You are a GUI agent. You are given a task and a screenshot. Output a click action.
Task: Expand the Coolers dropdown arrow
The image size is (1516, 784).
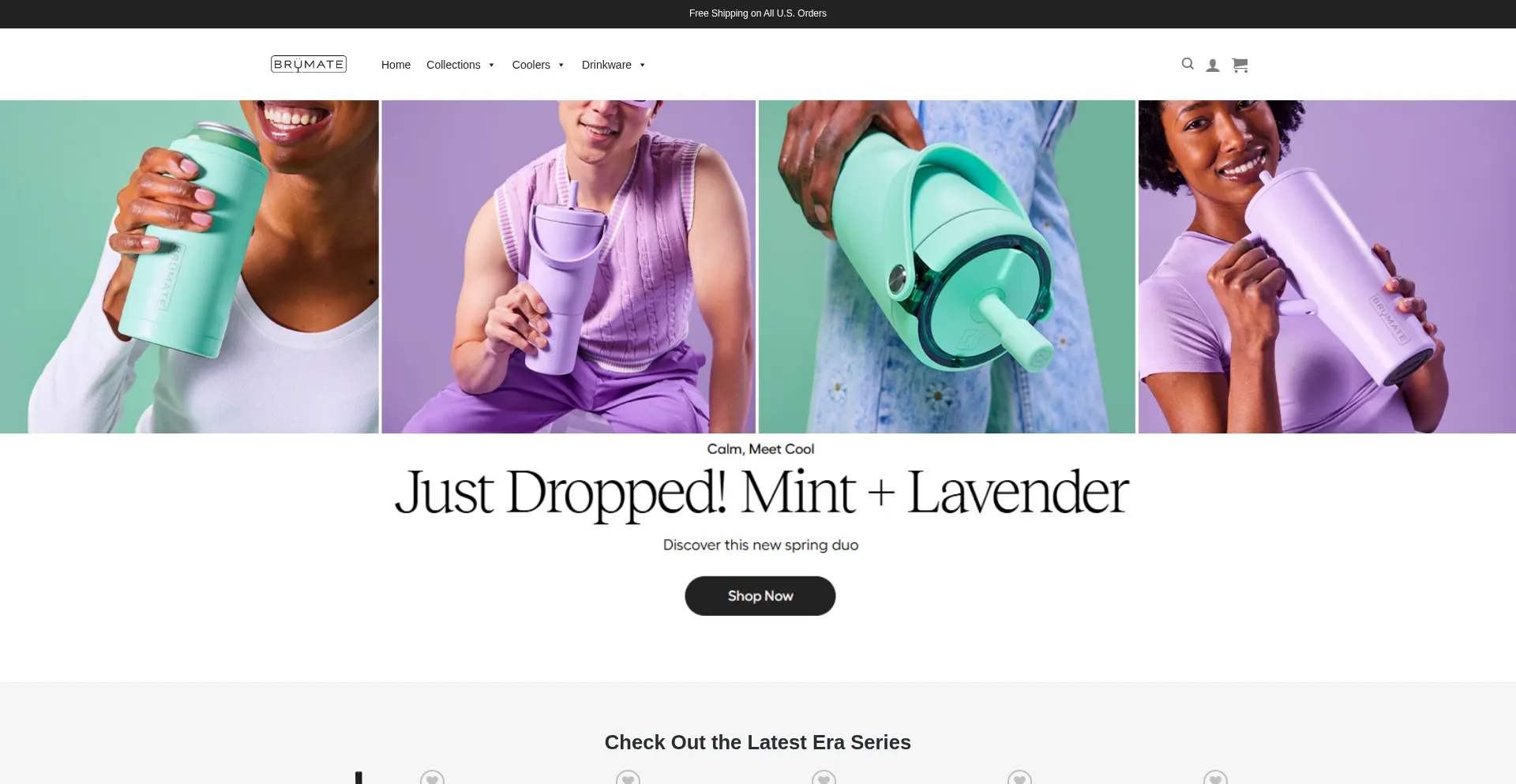pyautogui.click(x=561, y=66)
